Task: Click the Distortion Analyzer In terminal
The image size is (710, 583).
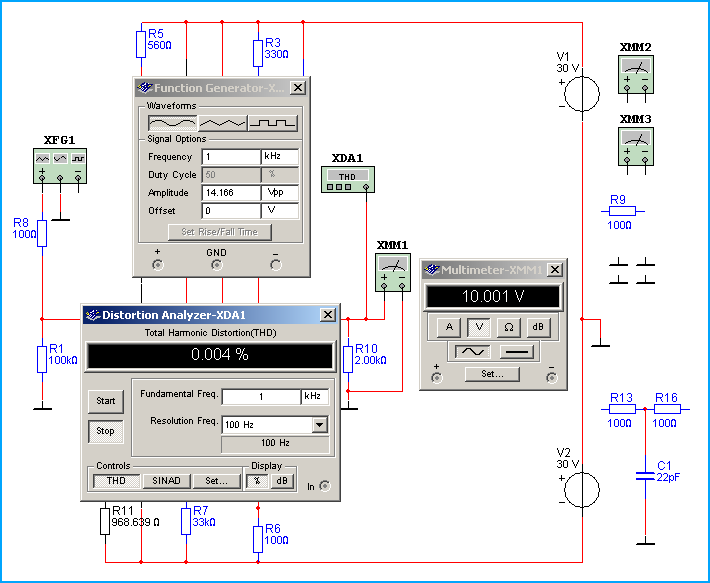Action: tap(325, 486)
